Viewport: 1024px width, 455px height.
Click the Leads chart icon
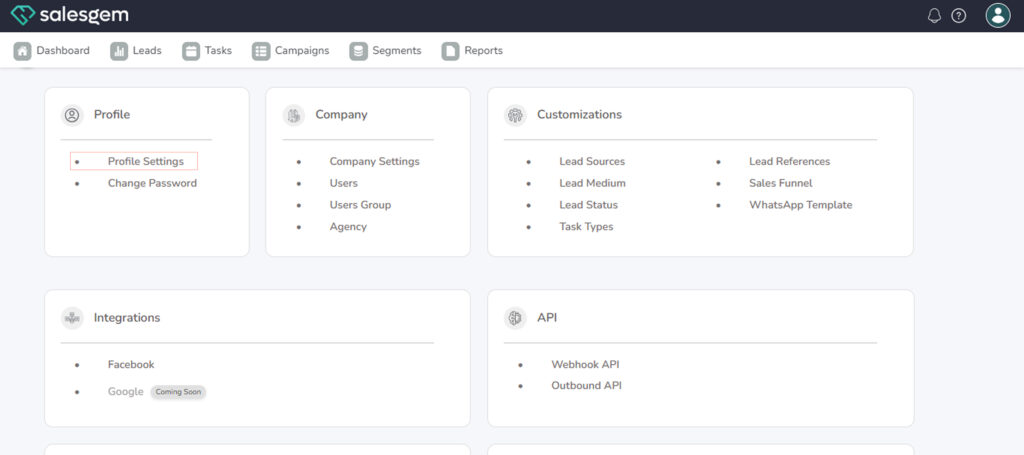(119, 51)
